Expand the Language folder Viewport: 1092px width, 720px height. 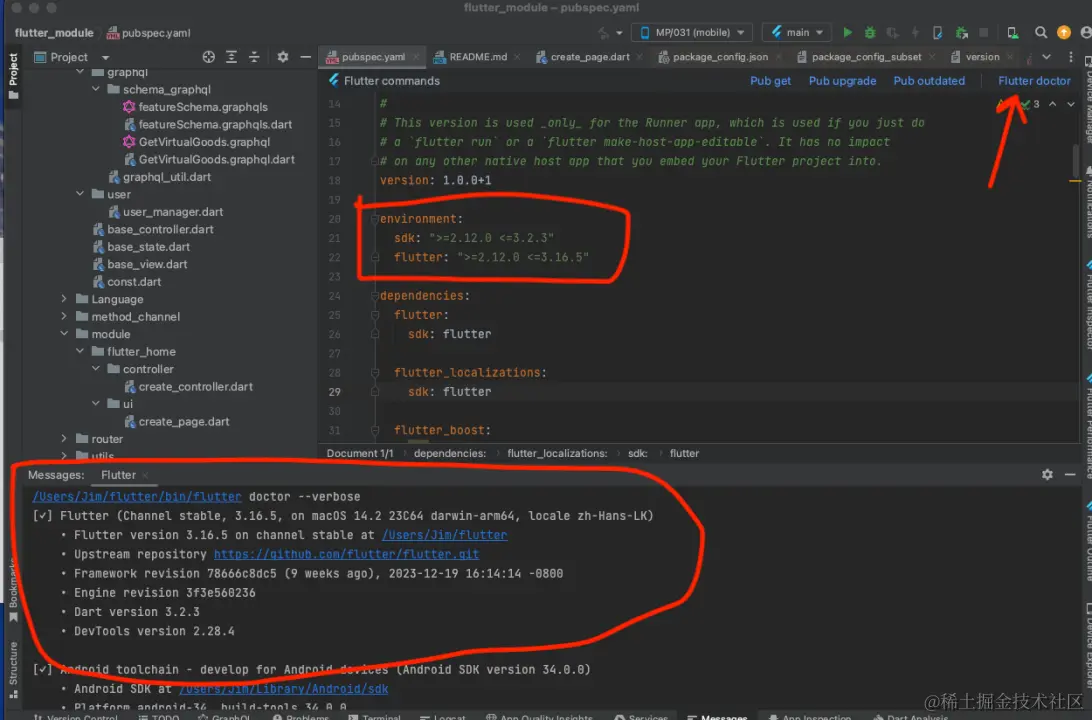pyautogui.click(x=65, y=299)
